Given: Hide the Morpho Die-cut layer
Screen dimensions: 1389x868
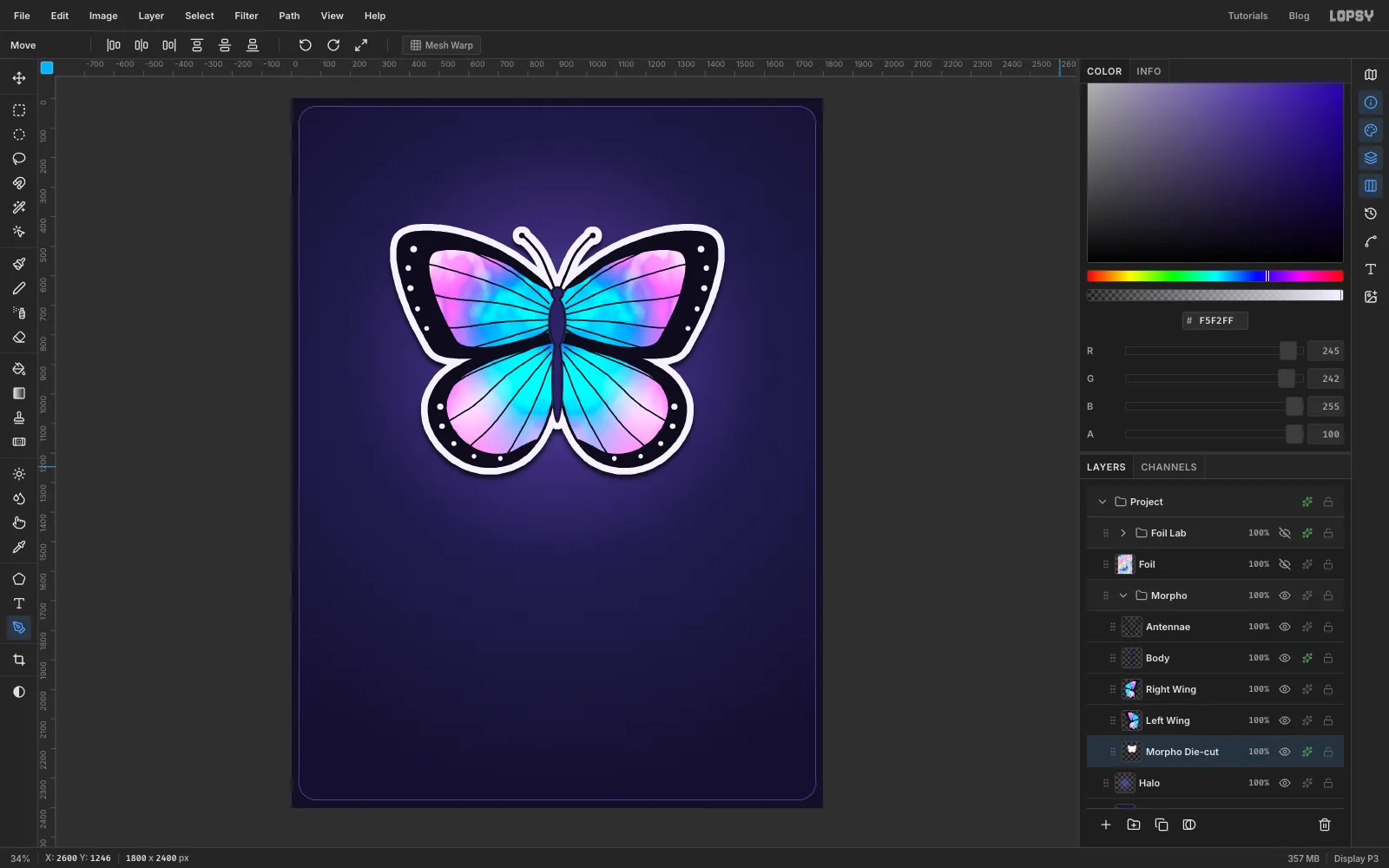Looking at the screenshot, I should (1285, 752).
